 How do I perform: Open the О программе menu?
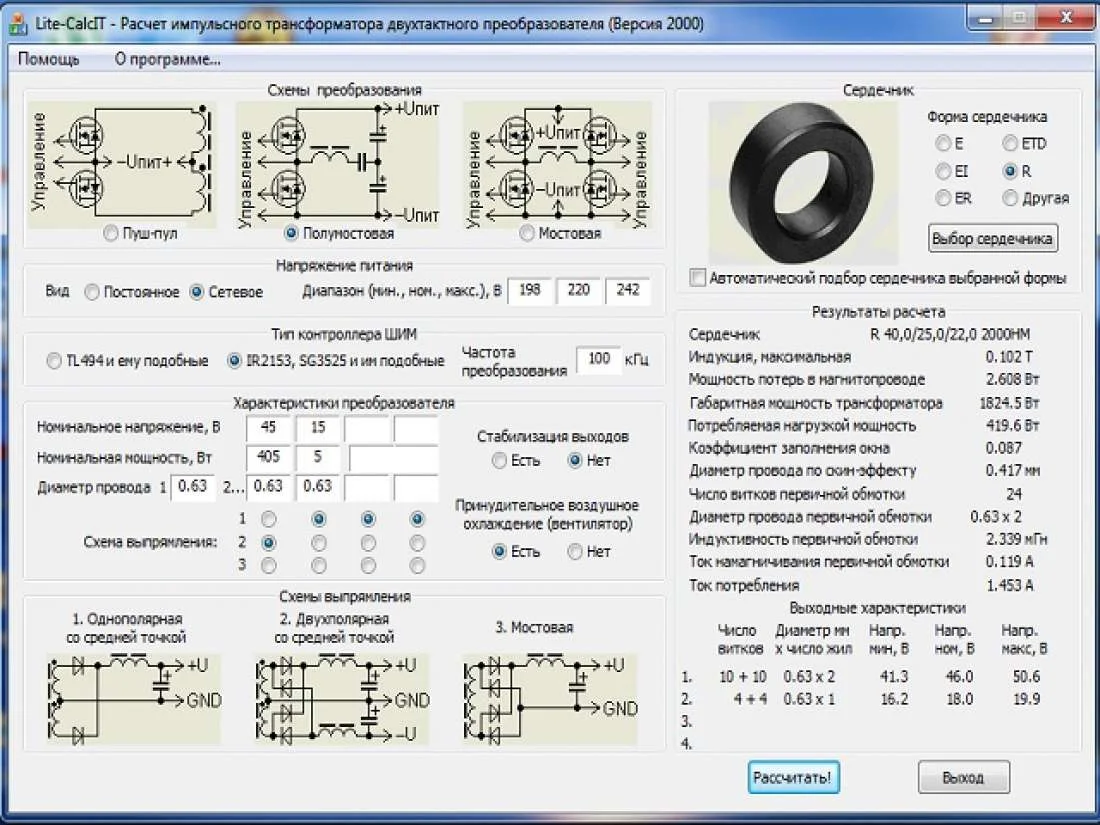tap(167, 59)
